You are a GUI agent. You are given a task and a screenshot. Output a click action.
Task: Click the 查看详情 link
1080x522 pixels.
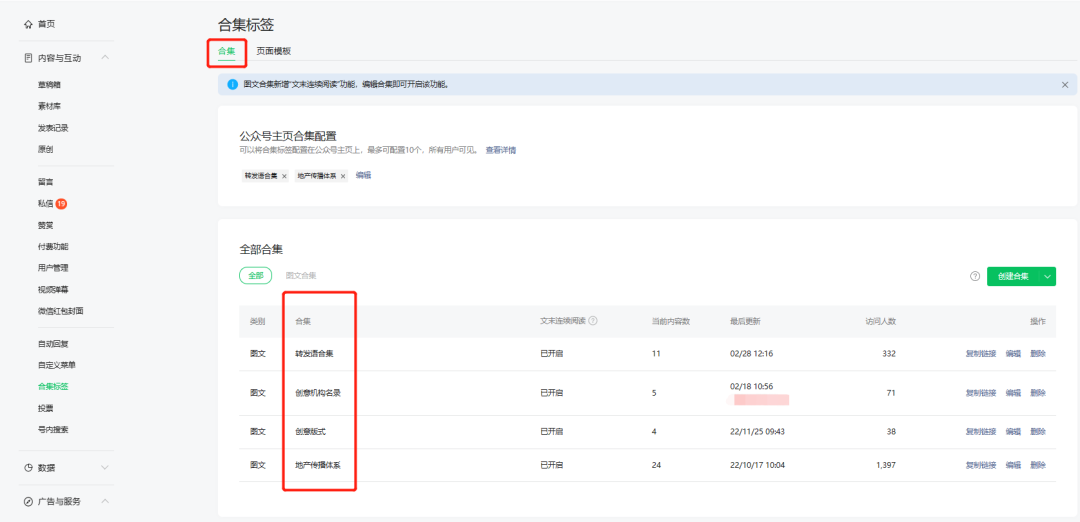coord(501,150)
